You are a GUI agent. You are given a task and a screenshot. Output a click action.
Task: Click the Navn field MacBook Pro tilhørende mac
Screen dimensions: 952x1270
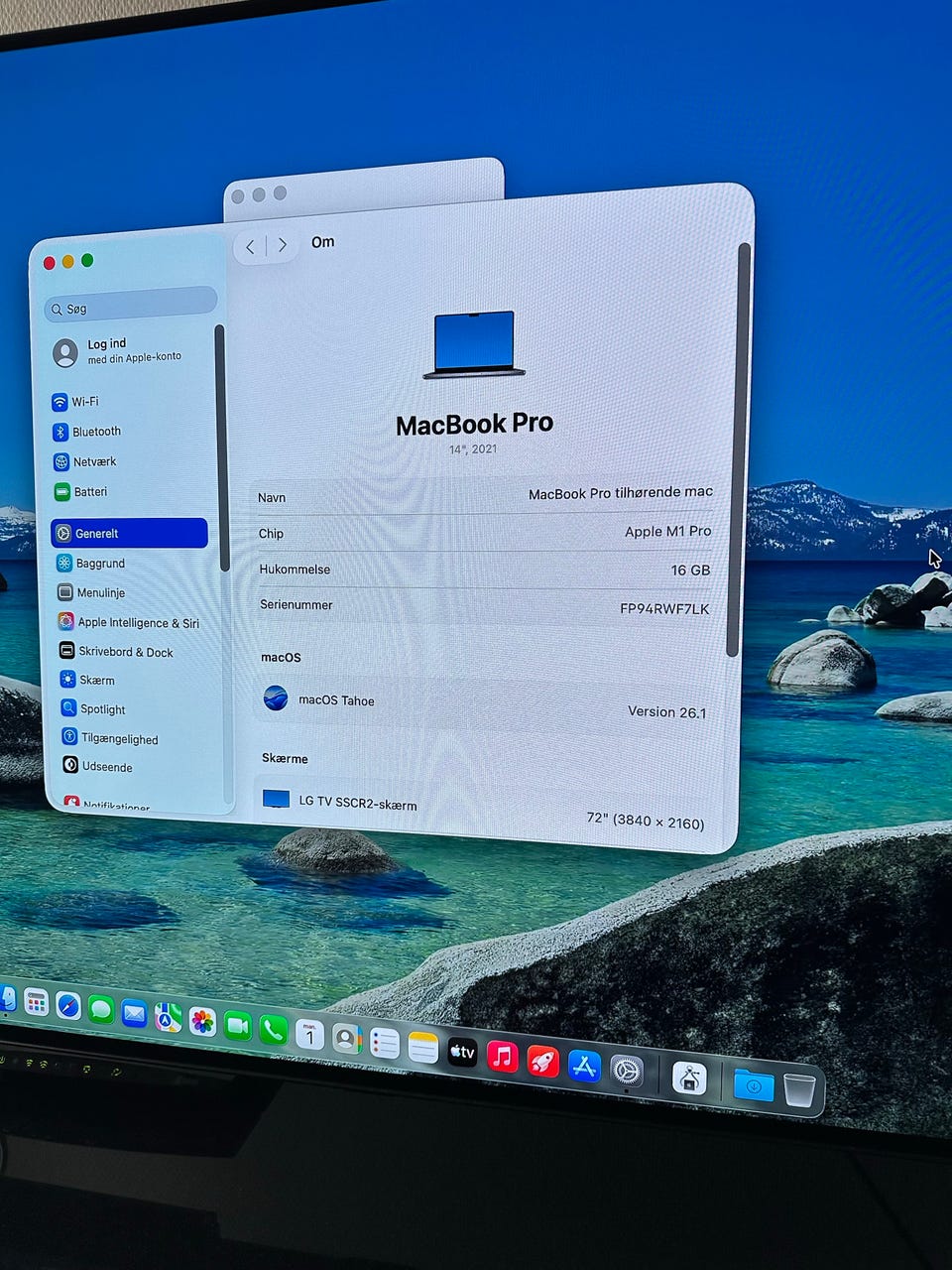point(620,492)
